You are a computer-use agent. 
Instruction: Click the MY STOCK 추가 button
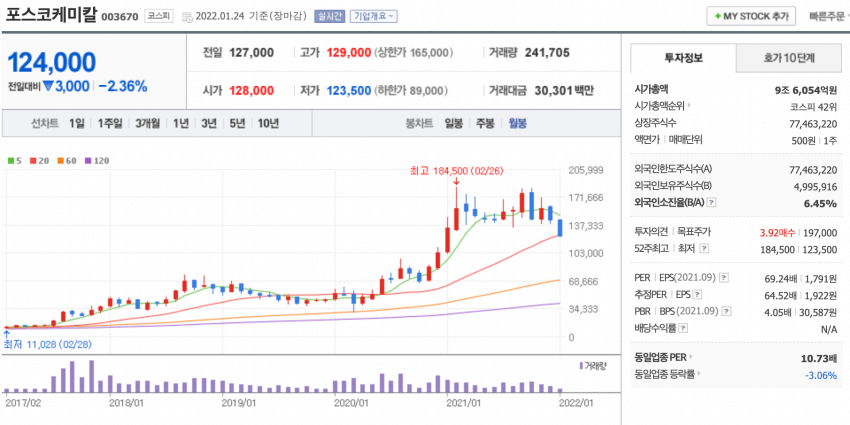[751, 16]
